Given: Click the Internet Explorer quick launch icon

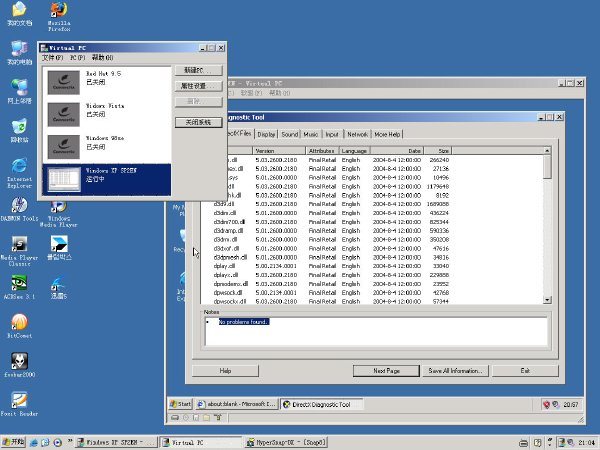Looking at the screenshot, I should pyautogui.click(x=34, y=443).
